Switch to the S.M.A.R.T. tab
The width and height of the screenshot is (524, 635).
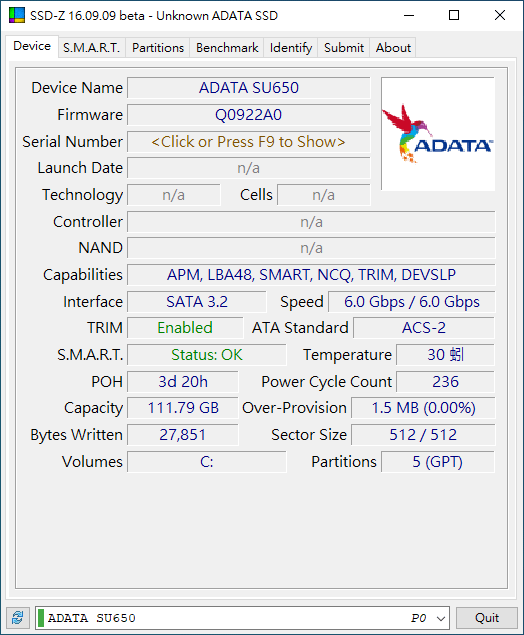click(92, 48)
